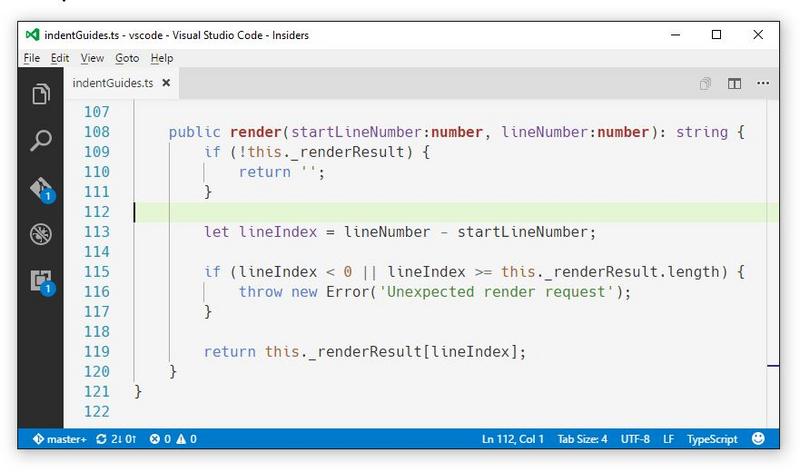Open the Help menu

point(162,58)
